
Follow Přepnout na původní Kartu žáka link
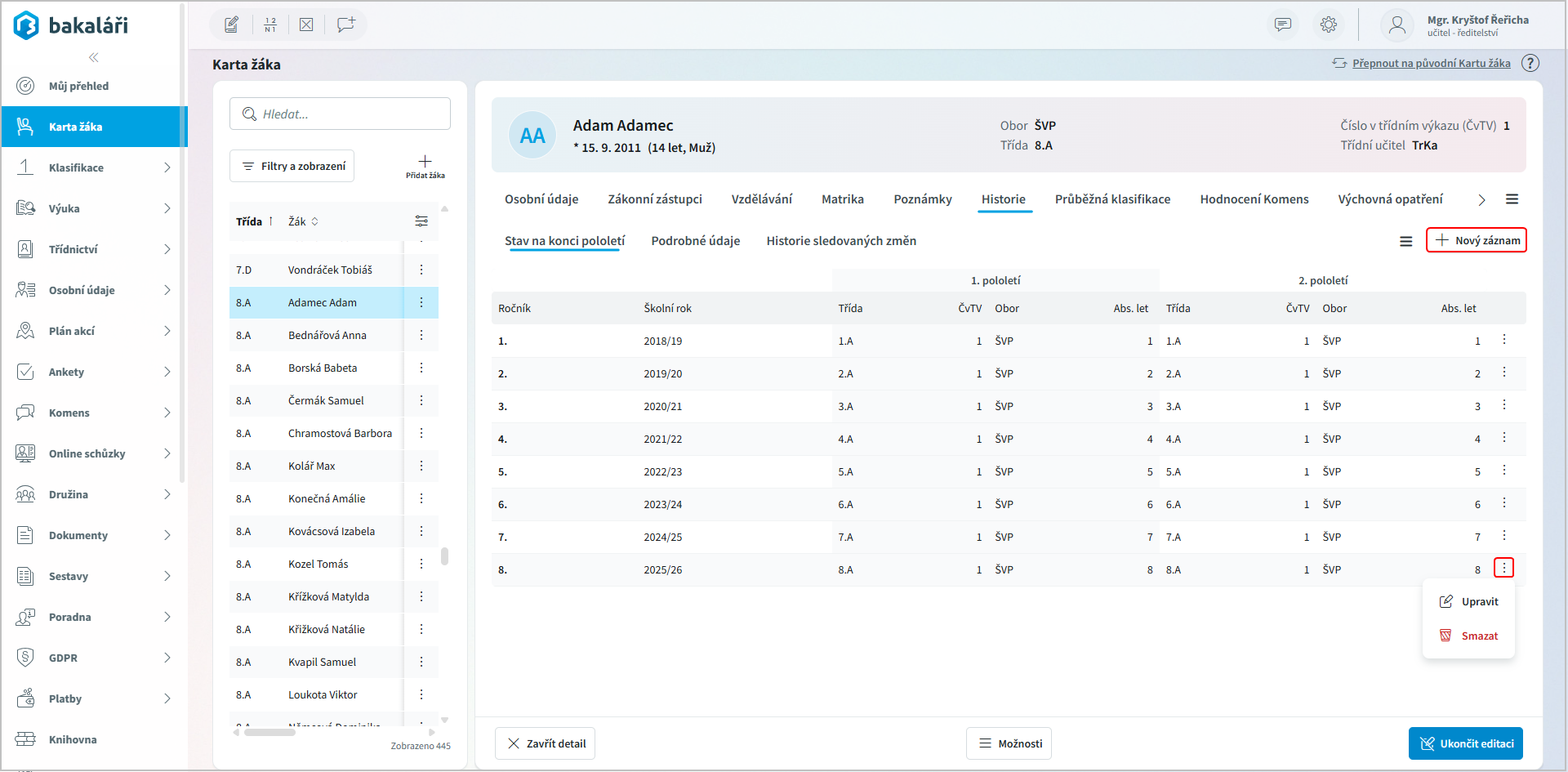click(x=1431, y=63)
